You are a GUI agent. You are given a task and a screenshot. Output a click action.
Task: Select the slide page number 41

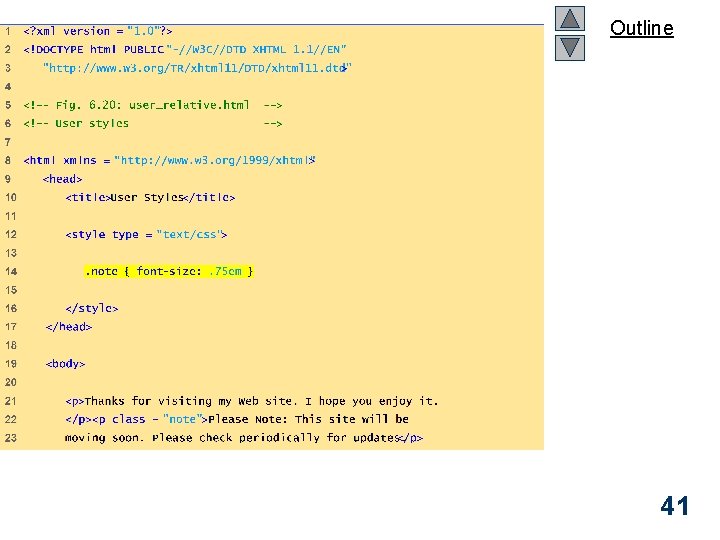(x=675, y=506)
